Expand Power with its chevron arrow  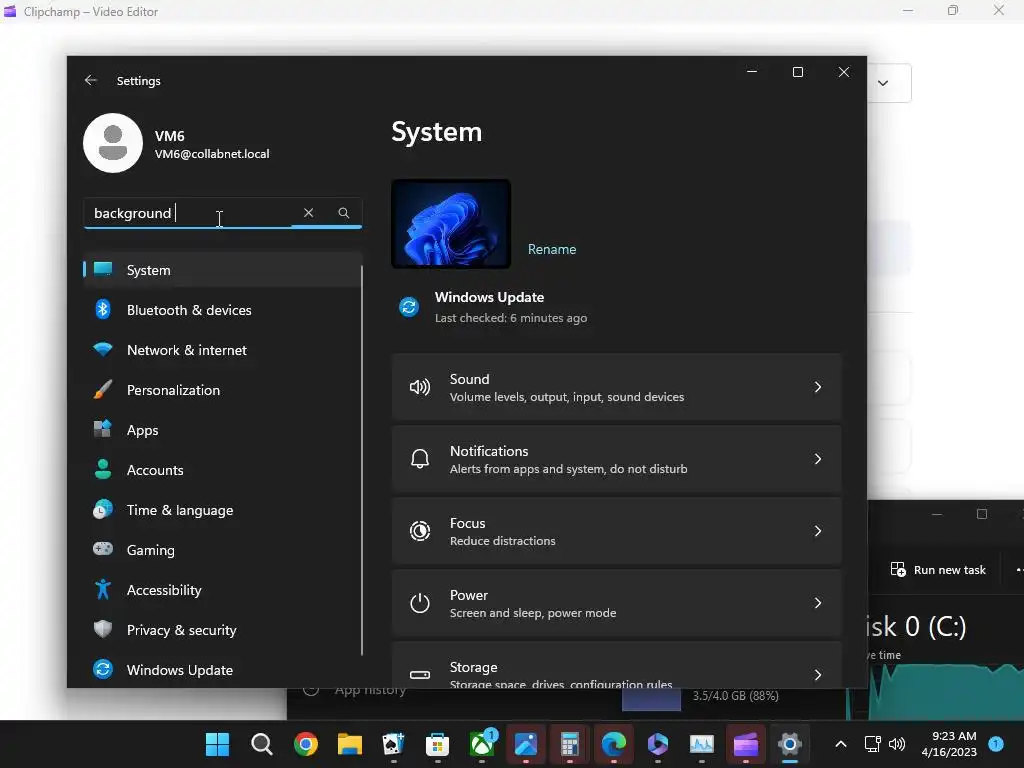click(818, 603)
